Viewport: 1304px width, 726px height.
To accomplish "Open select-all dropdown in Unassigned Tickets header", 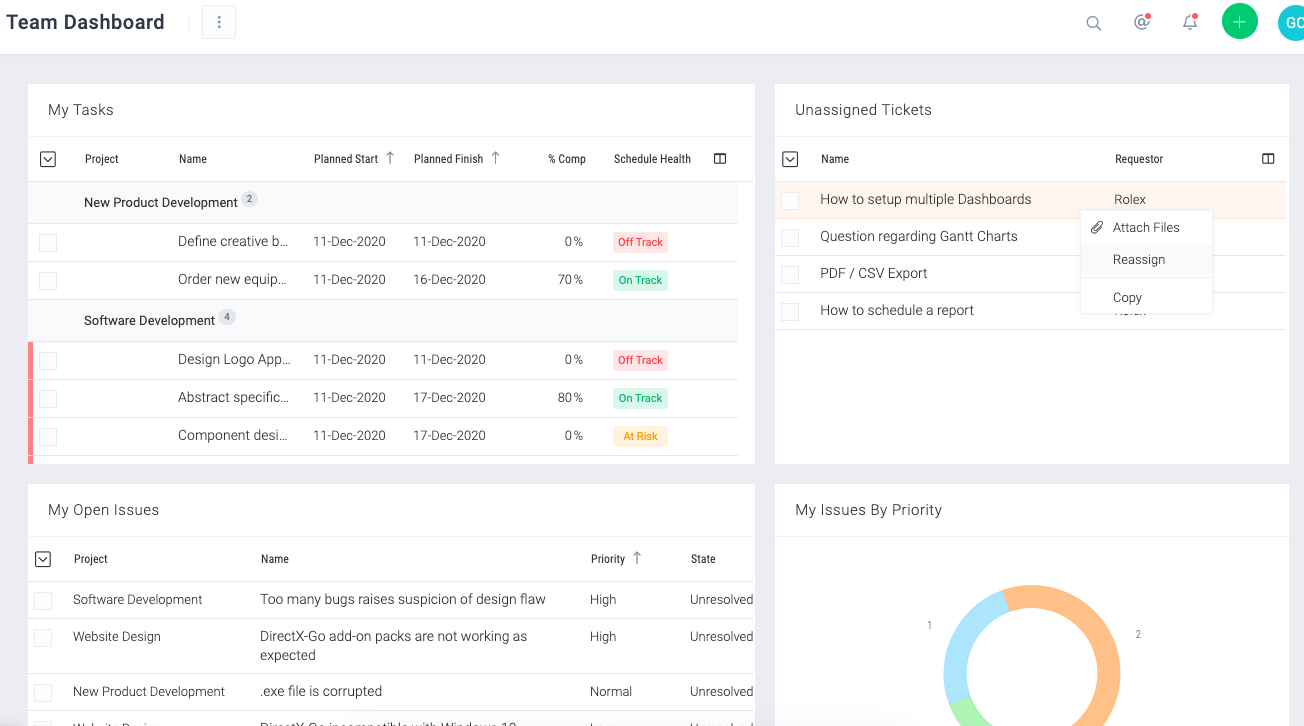I will point(790,159).
